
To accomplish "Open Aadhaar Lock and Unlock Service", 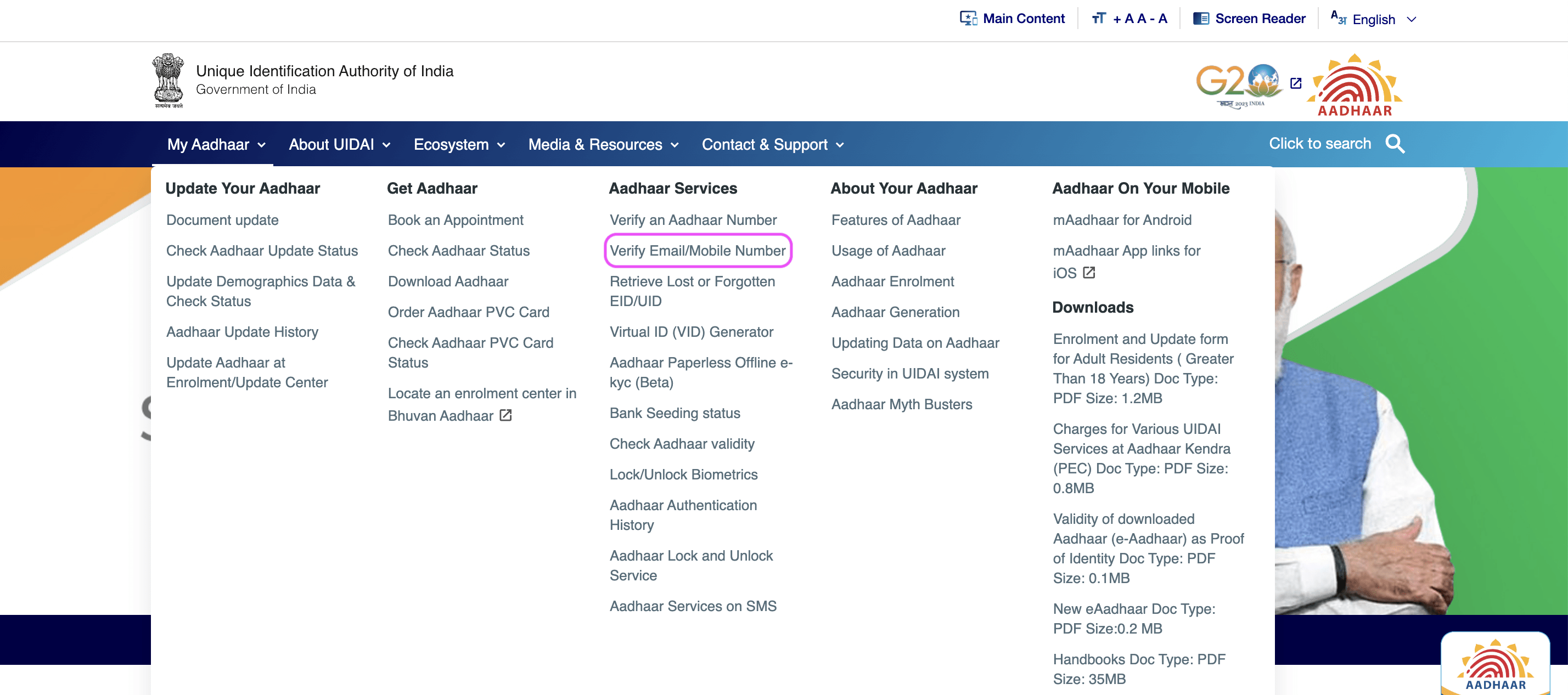I will (x=691, y=566).
